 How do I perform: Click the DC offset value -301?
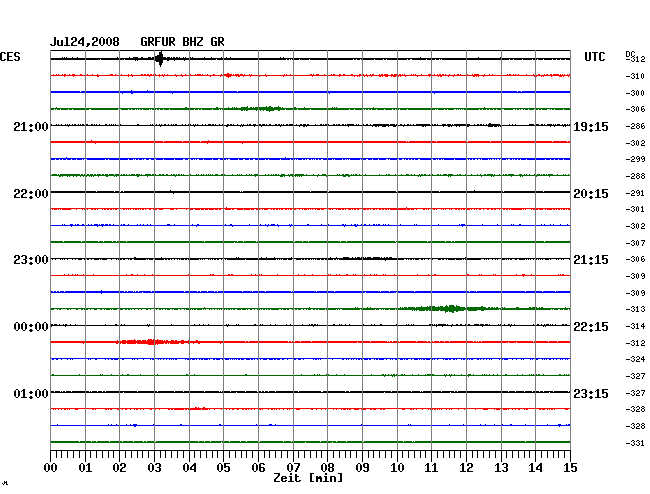click(x=635, y=209)
